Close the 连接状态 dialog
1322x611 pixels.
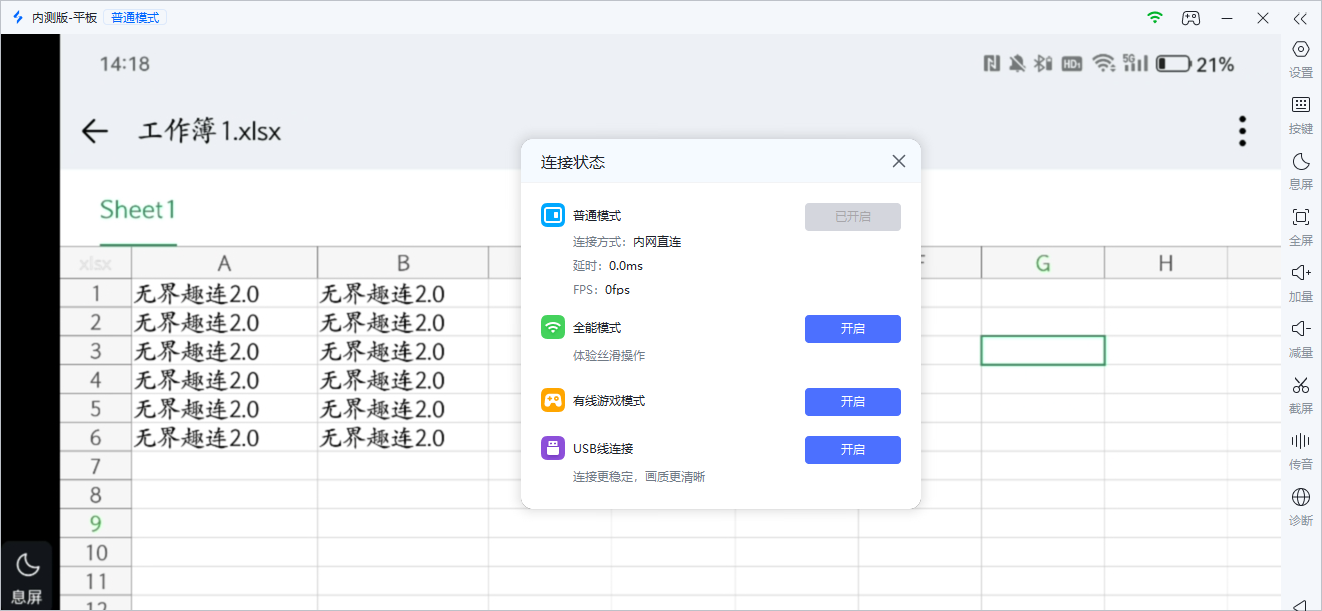(x=897, y=160)
